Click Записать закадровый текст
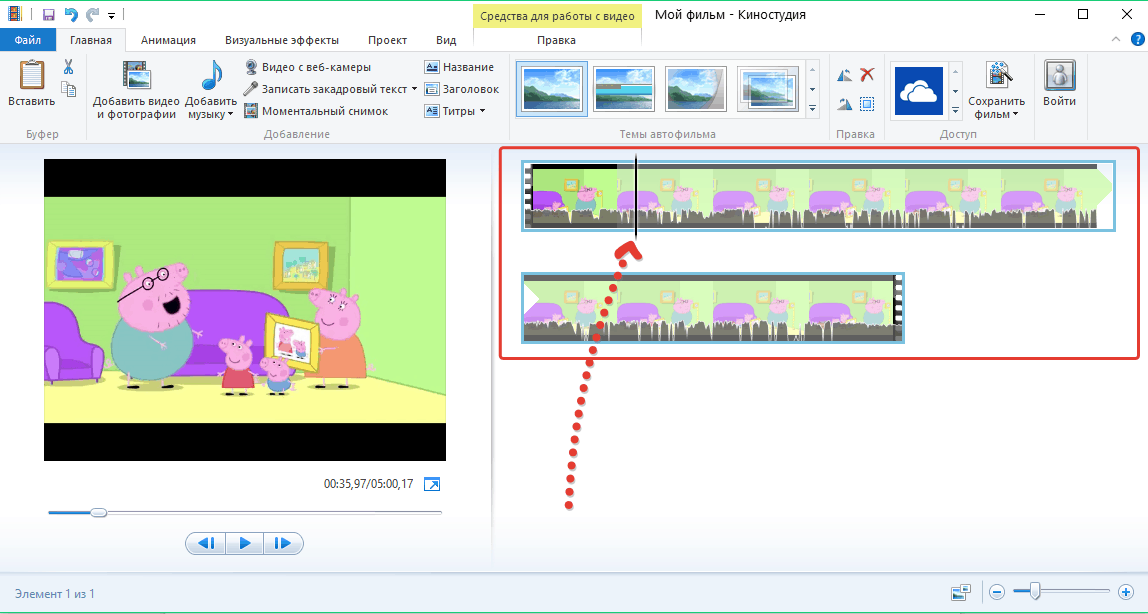Screen dimensions: 1148x614 tap(326, 89)
